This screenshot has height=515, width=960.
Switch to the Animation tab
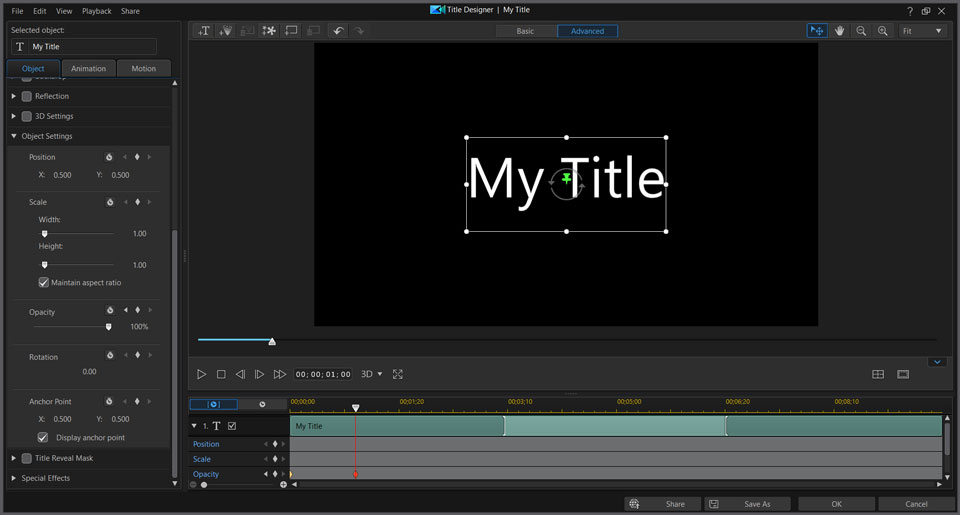coord(89,69)
